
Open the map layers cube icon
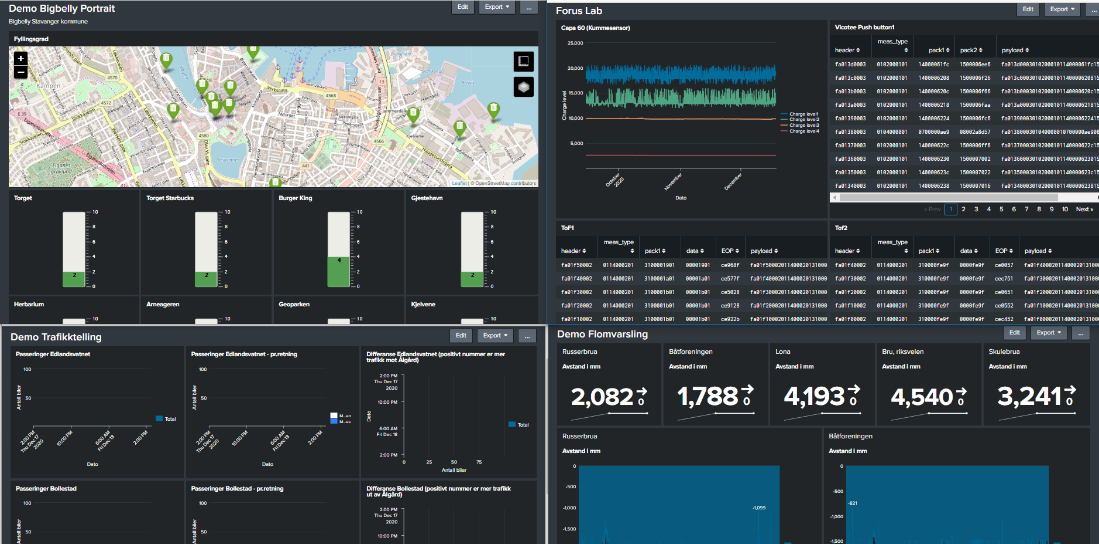point(523,88)
